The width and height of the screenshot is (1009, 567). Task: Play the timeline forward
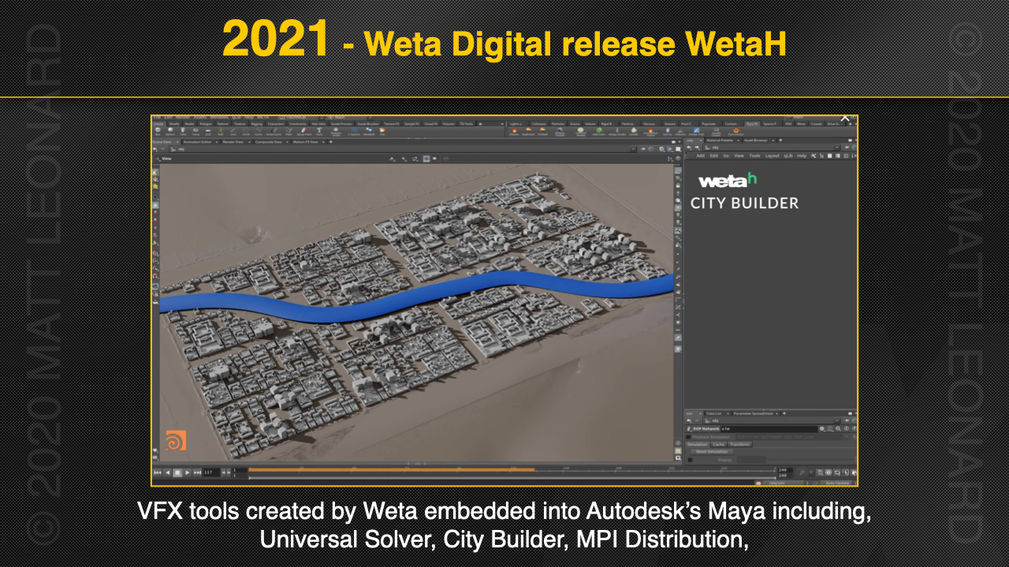[187, 472]
